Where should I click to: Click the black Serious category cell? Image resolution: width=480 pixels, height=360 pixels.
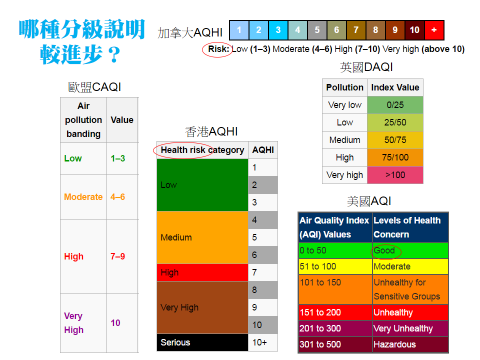pos(202,342)
